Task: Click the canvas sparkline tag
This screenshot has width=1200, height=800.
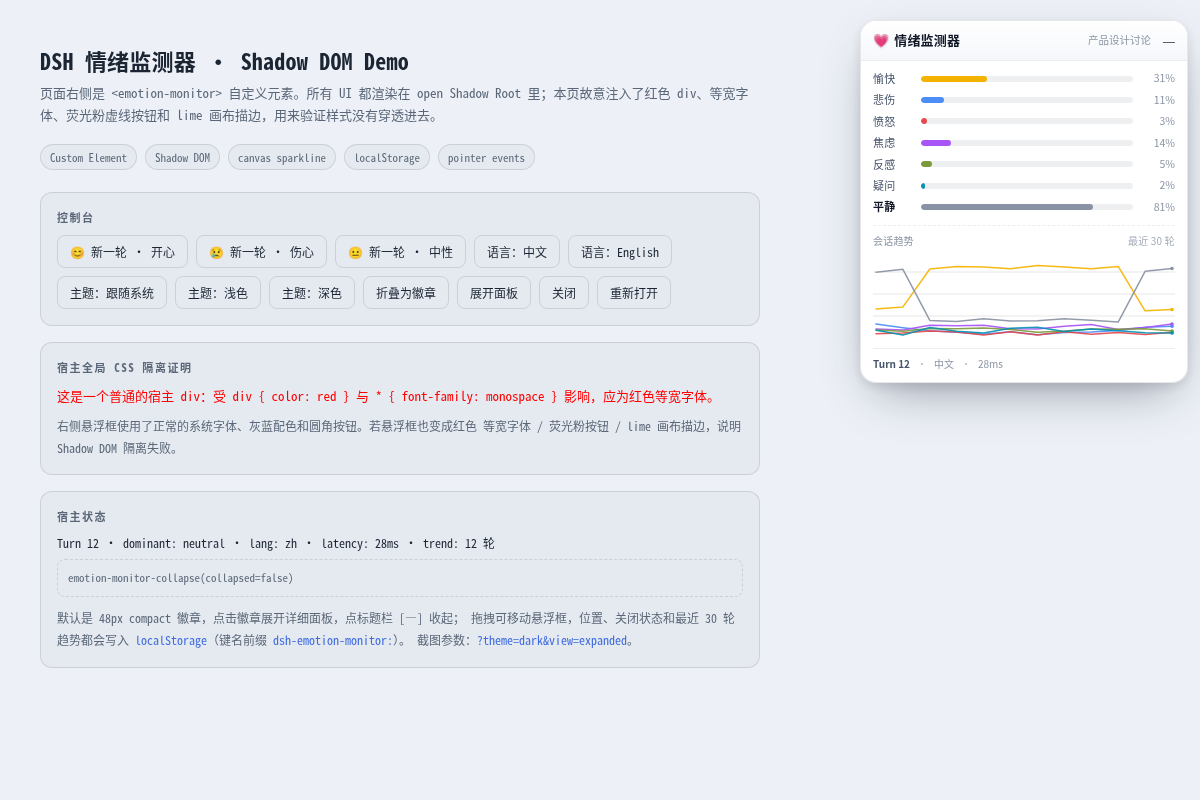Action: click(282, 157)
